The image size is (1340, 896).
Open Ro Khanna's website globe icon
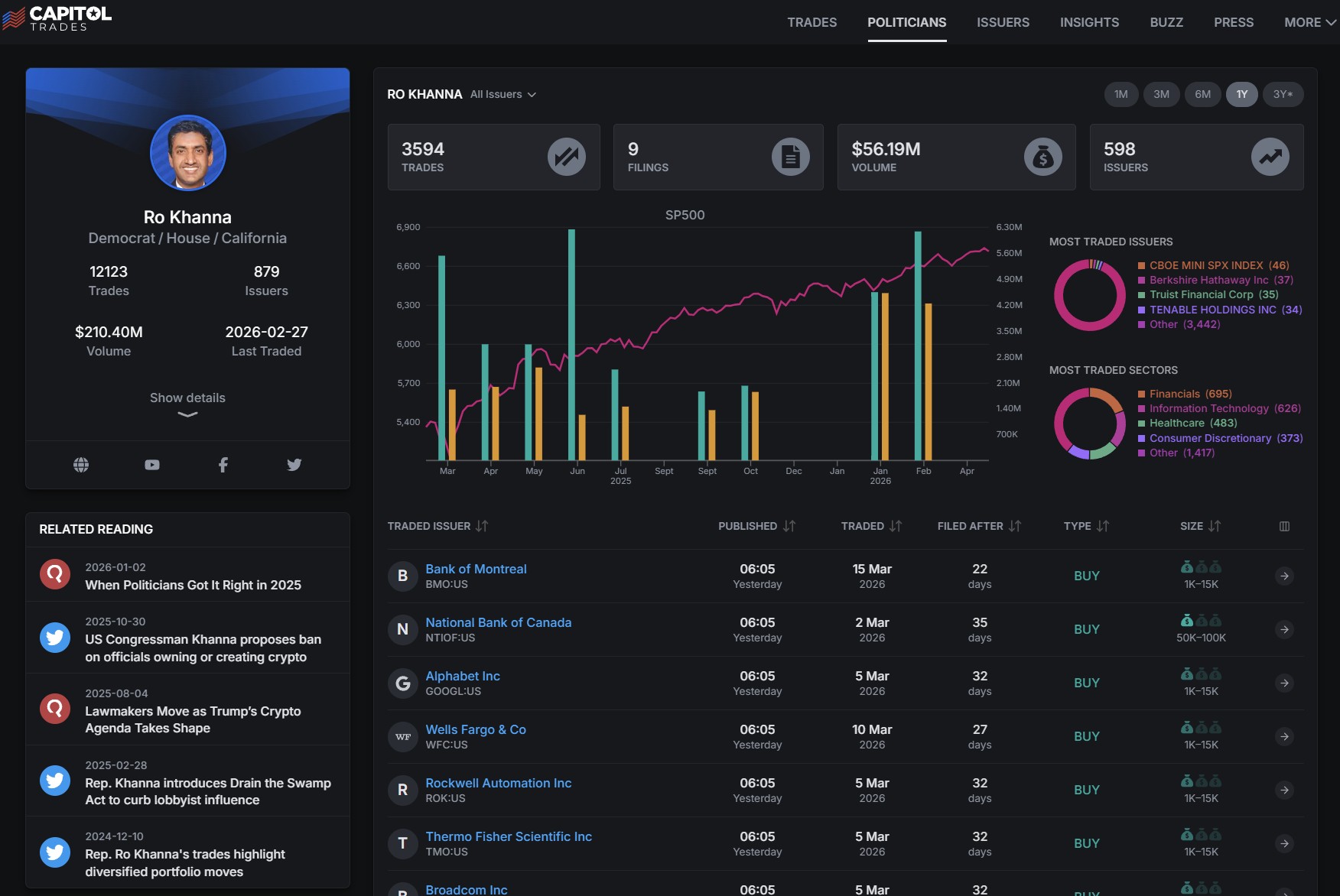point(81,465)
